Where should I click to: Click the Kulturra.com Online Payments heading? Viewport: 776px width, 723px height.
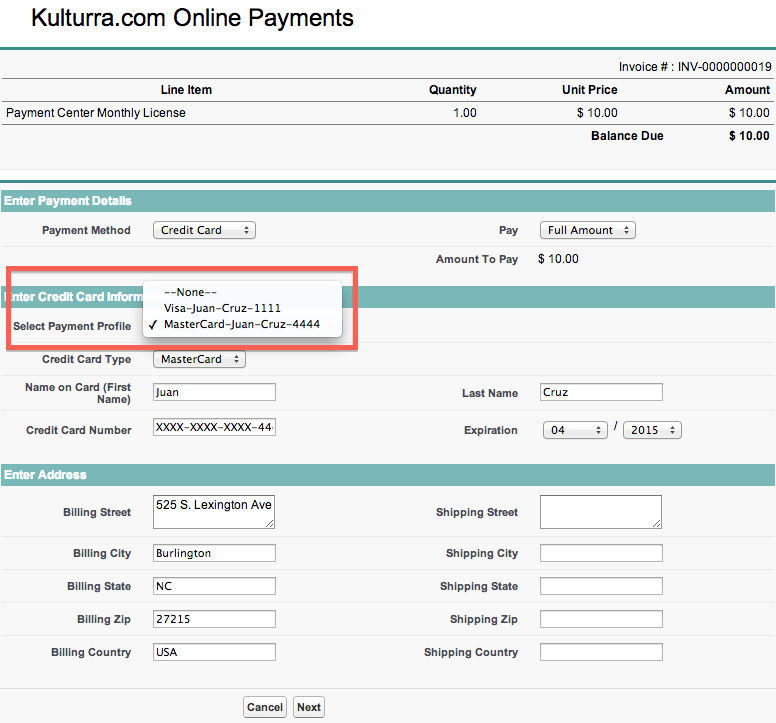pyautogui.click(x=192, y=18)
